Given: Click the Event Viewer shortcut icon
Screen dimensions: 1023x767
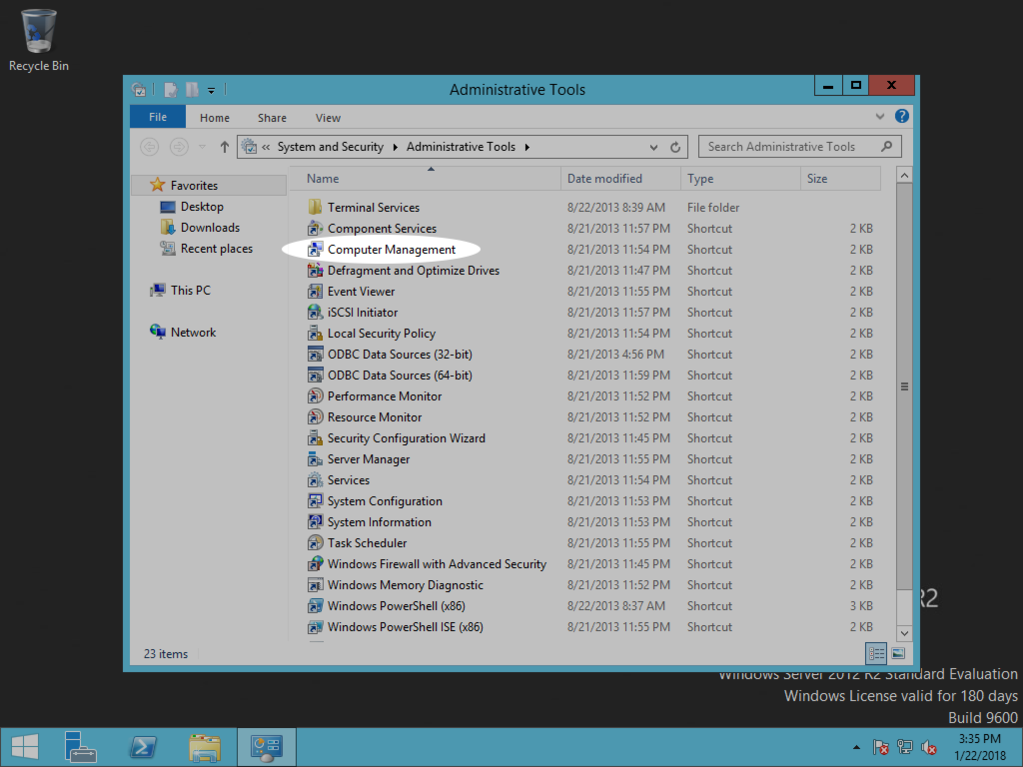Looking at the screenshot, I should [x=315, y=292].
